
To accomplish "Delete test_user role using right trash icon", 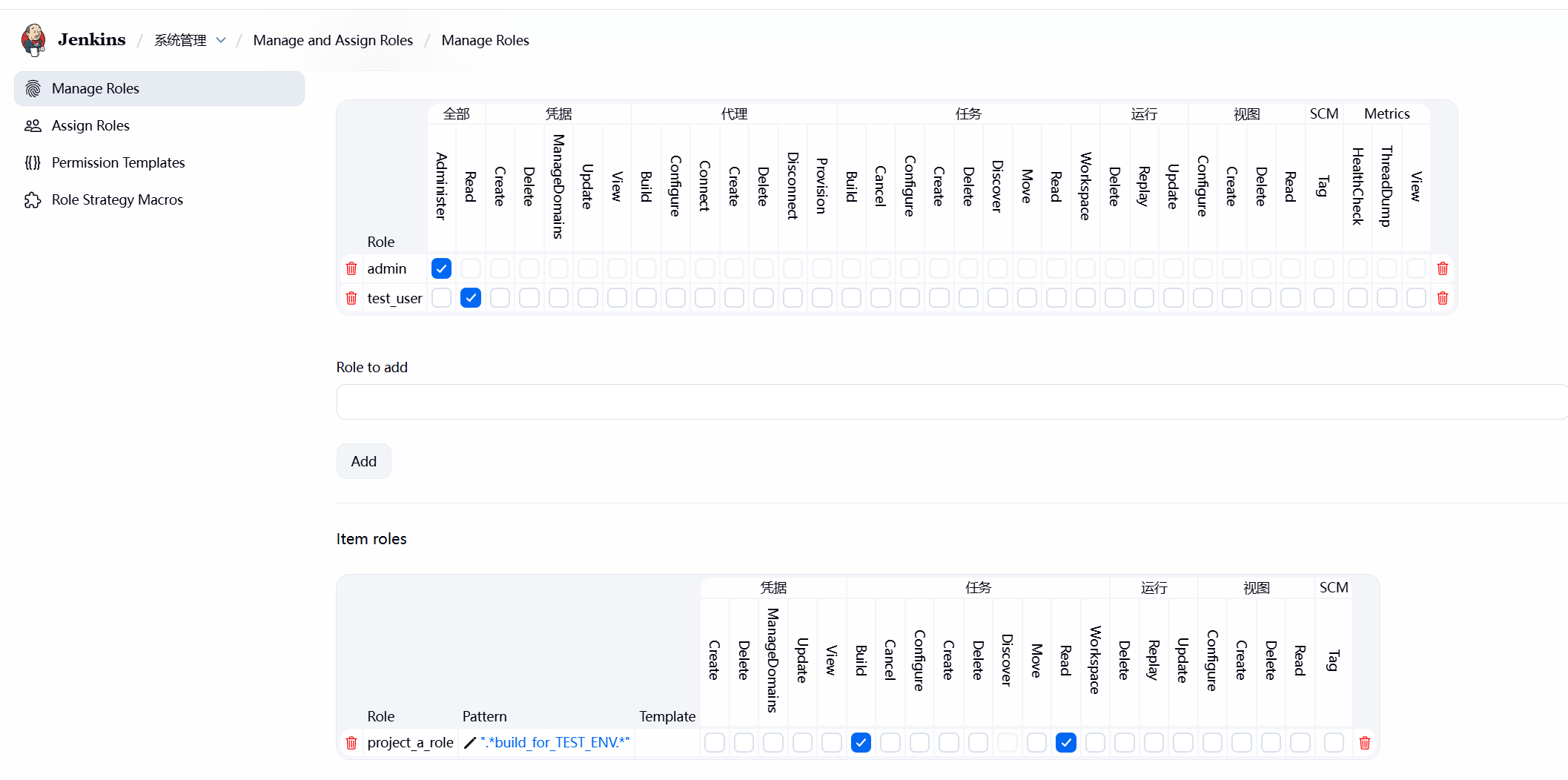I will [x=1442, y=298].
